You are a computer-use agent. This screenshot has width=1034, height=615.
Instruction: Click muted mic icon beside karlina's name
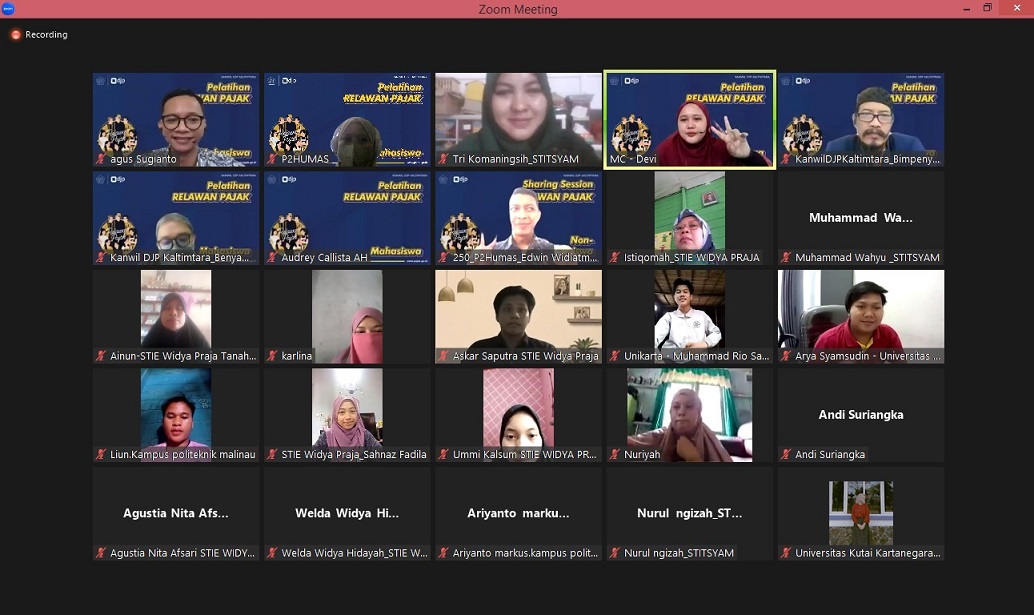tap(272, 356)
